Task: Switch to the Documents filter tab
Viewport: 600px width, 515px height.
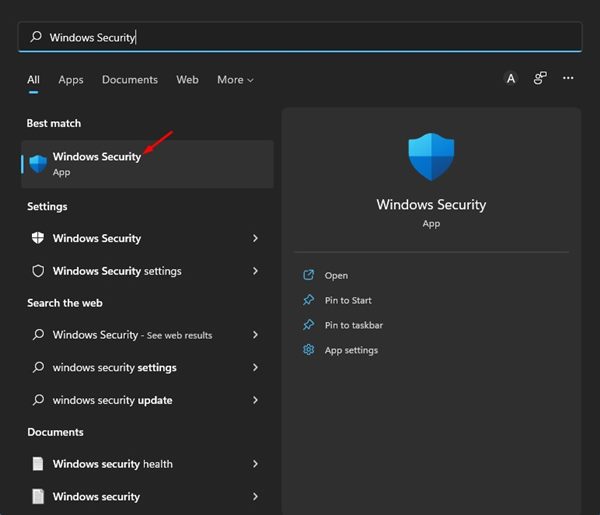Action: coord(130,80)
